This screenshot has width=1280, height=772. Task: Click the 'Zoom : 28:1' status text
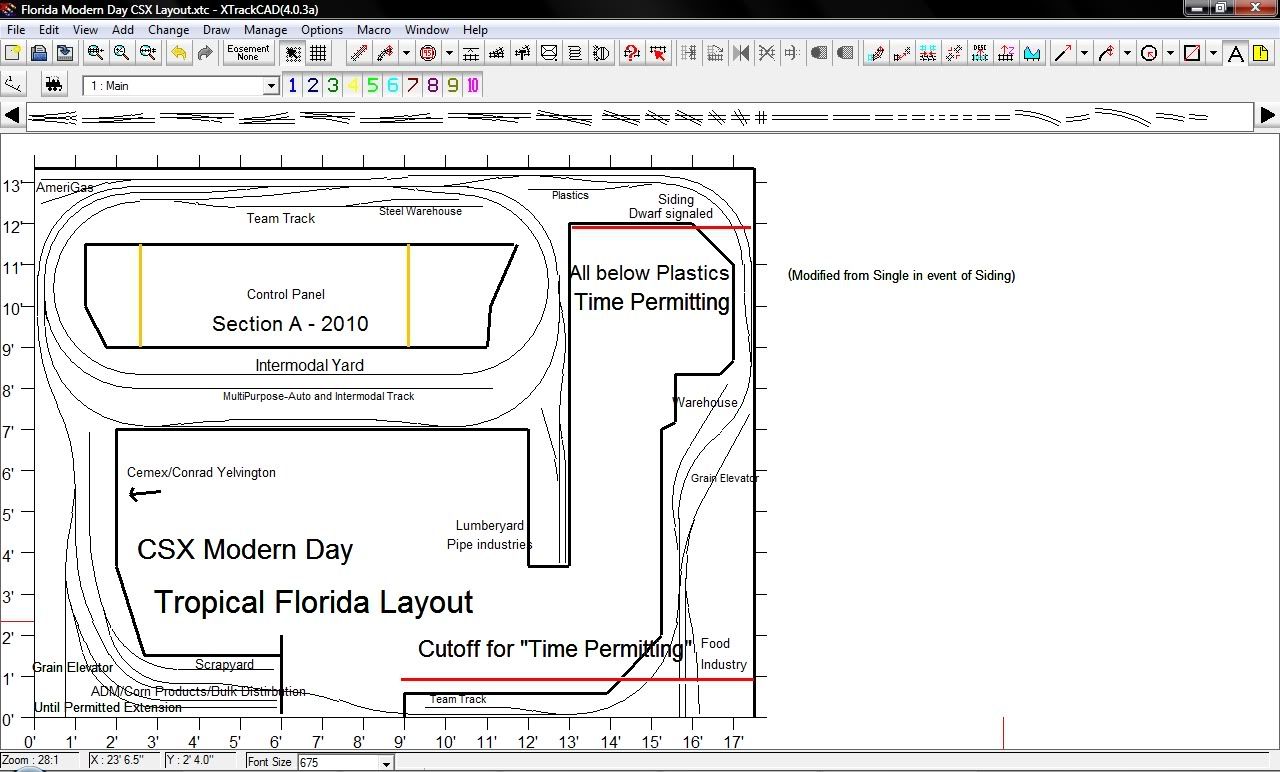tap(30, 761)
